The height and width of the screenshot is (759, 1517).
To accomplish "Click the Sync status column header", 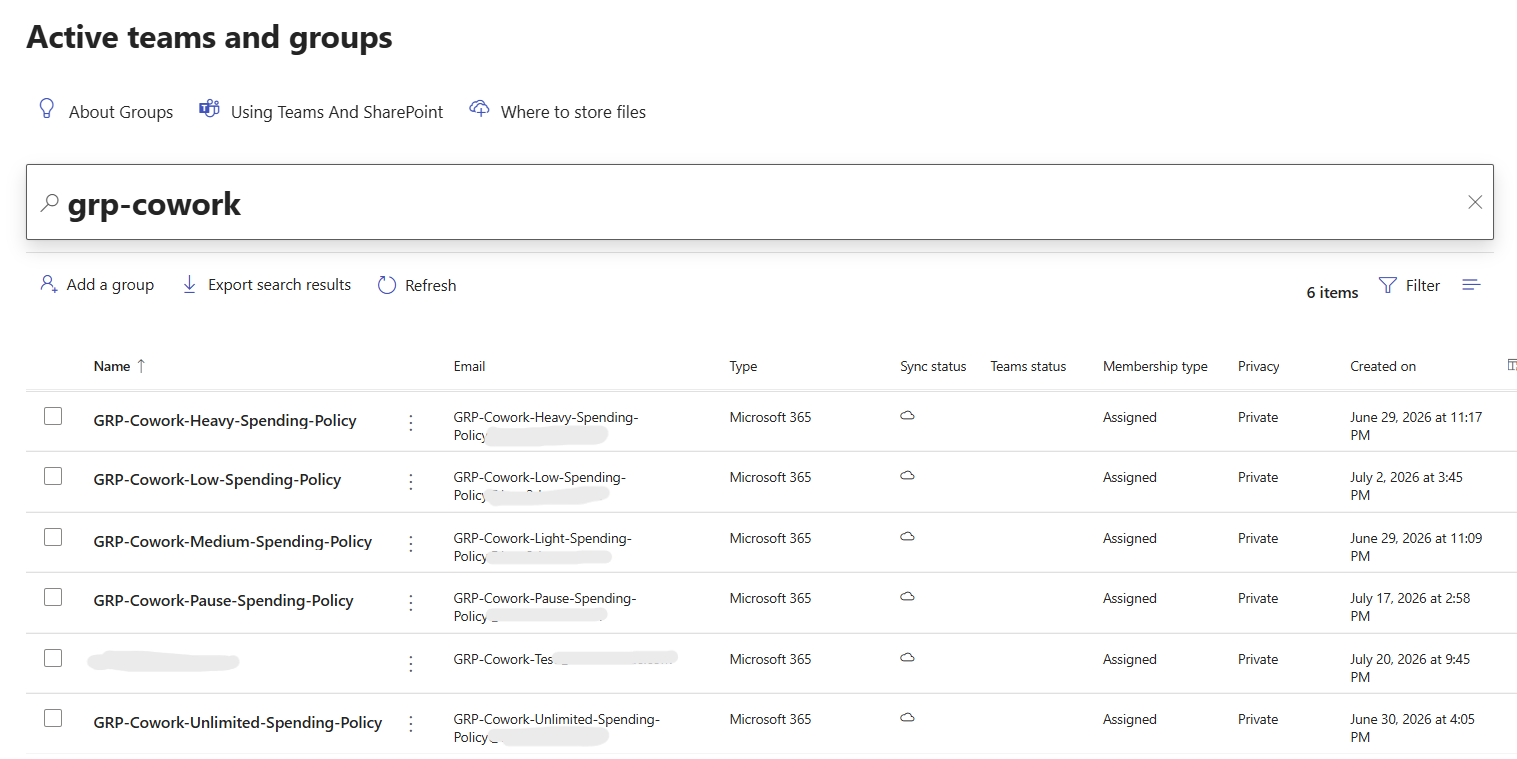I will [x=933, y=366].
